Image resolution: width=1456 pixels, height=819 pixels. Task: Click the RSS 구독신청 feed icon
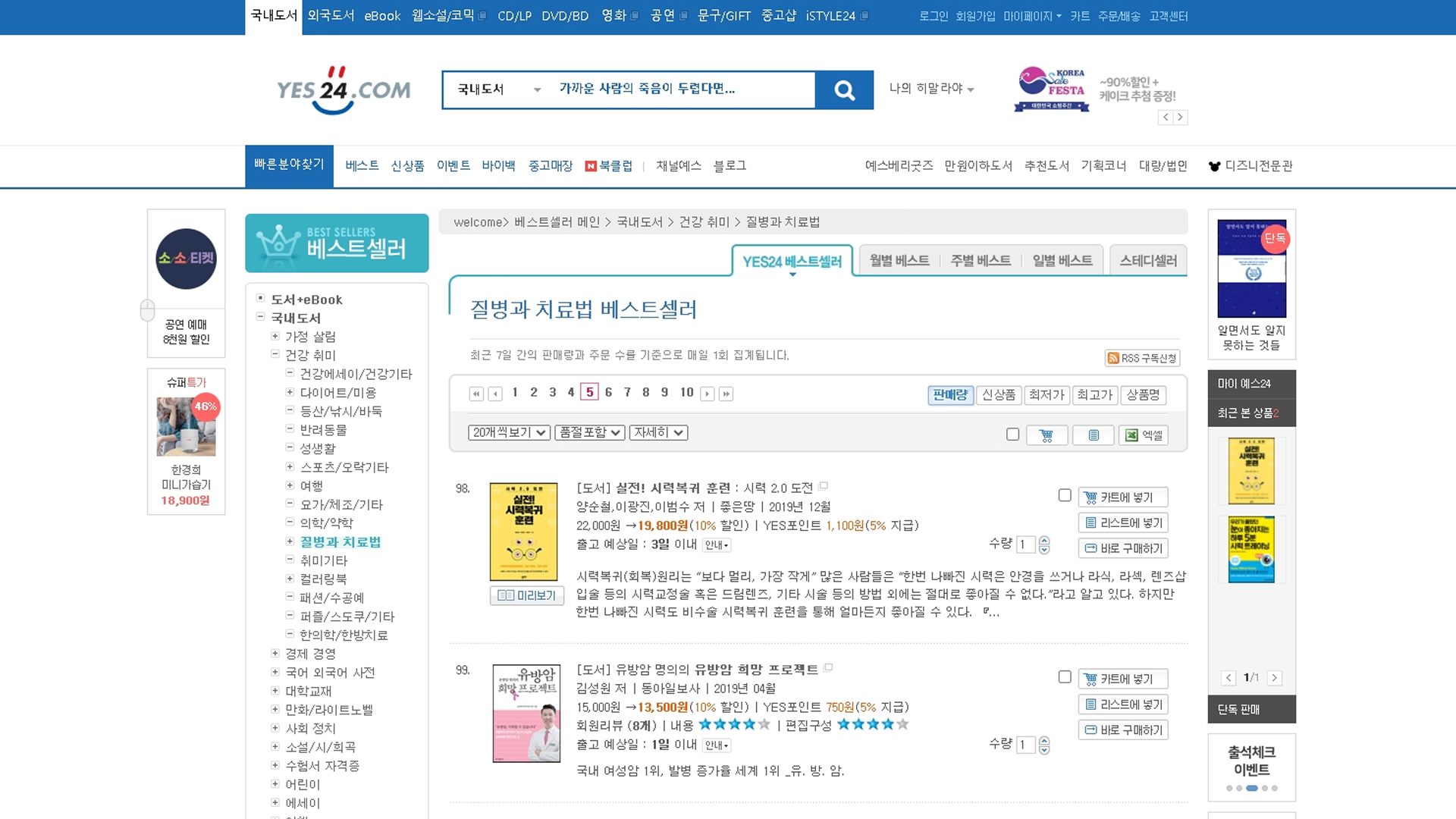point(1113,358)
